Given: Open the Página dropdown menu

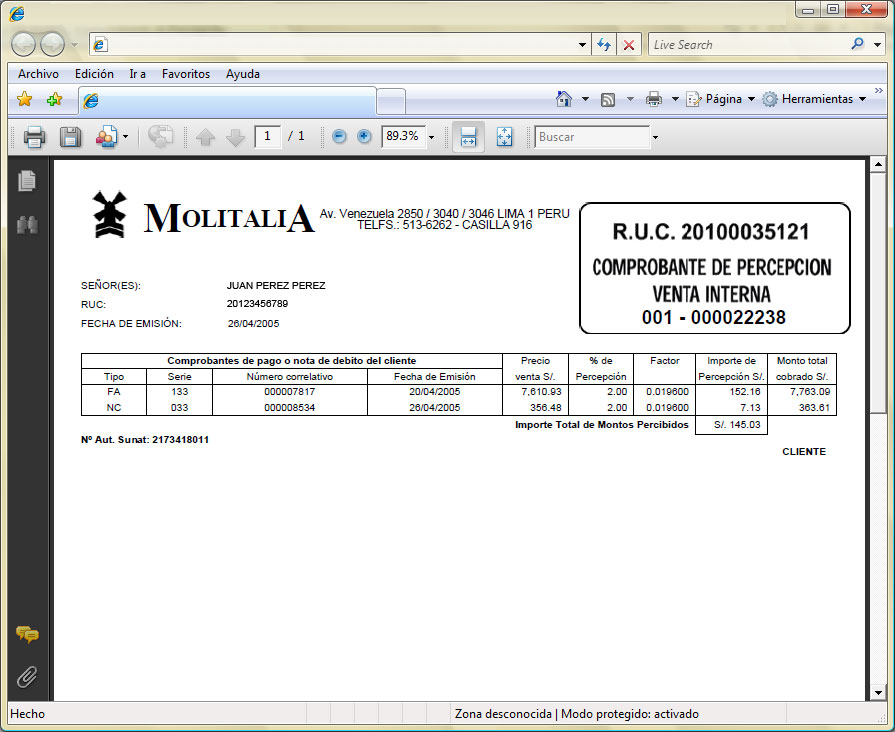Looking at the screenshot, I should point(722,99).
